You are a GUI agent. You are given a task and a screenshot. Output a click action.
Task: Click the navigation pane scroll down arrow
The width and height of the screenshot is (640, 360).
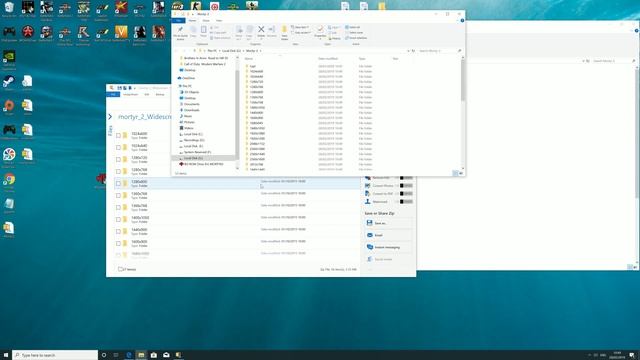point(237,168)
